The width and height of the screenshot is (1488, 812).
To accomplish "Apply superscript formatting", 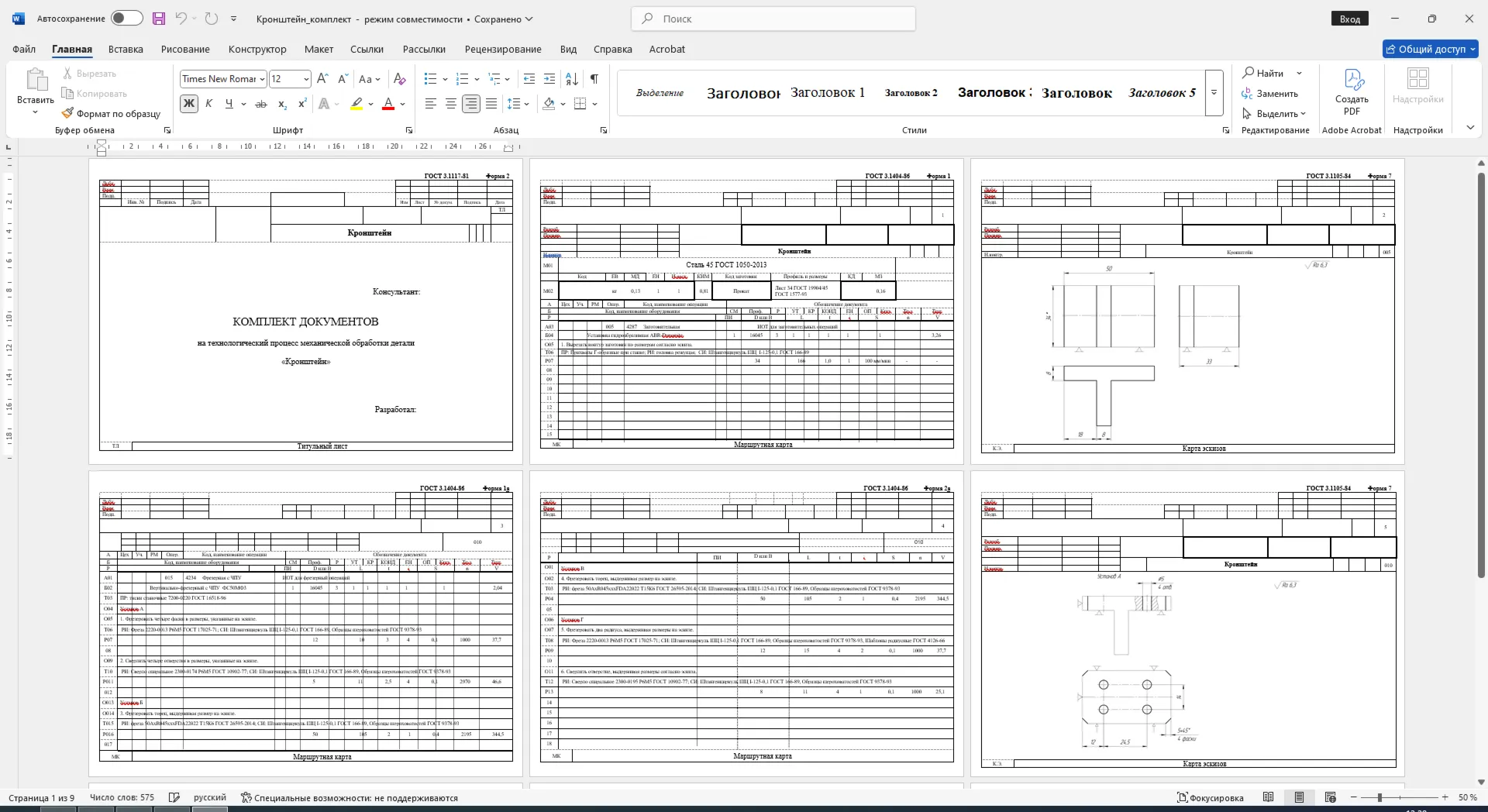I will tap(302, 104).
